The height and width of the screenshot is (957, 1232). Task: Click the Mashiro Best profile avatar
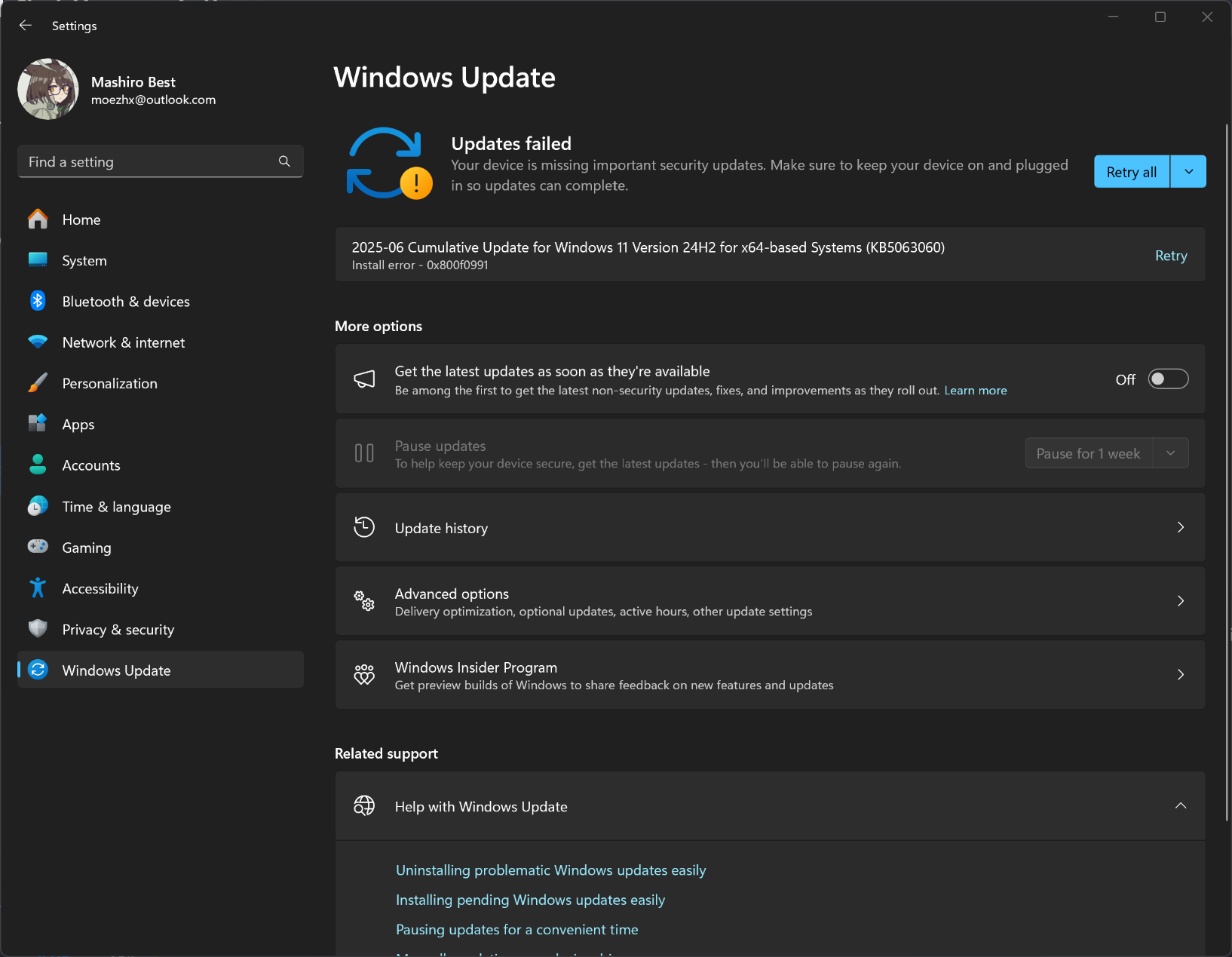(48, 89)
